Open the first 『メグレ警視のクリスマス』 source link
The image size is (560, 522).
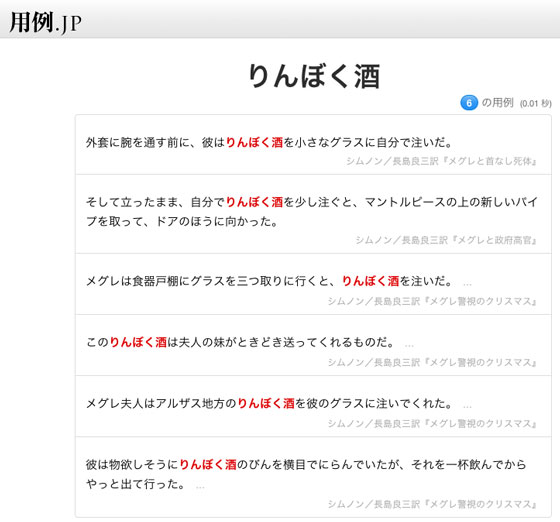(432, 302)
